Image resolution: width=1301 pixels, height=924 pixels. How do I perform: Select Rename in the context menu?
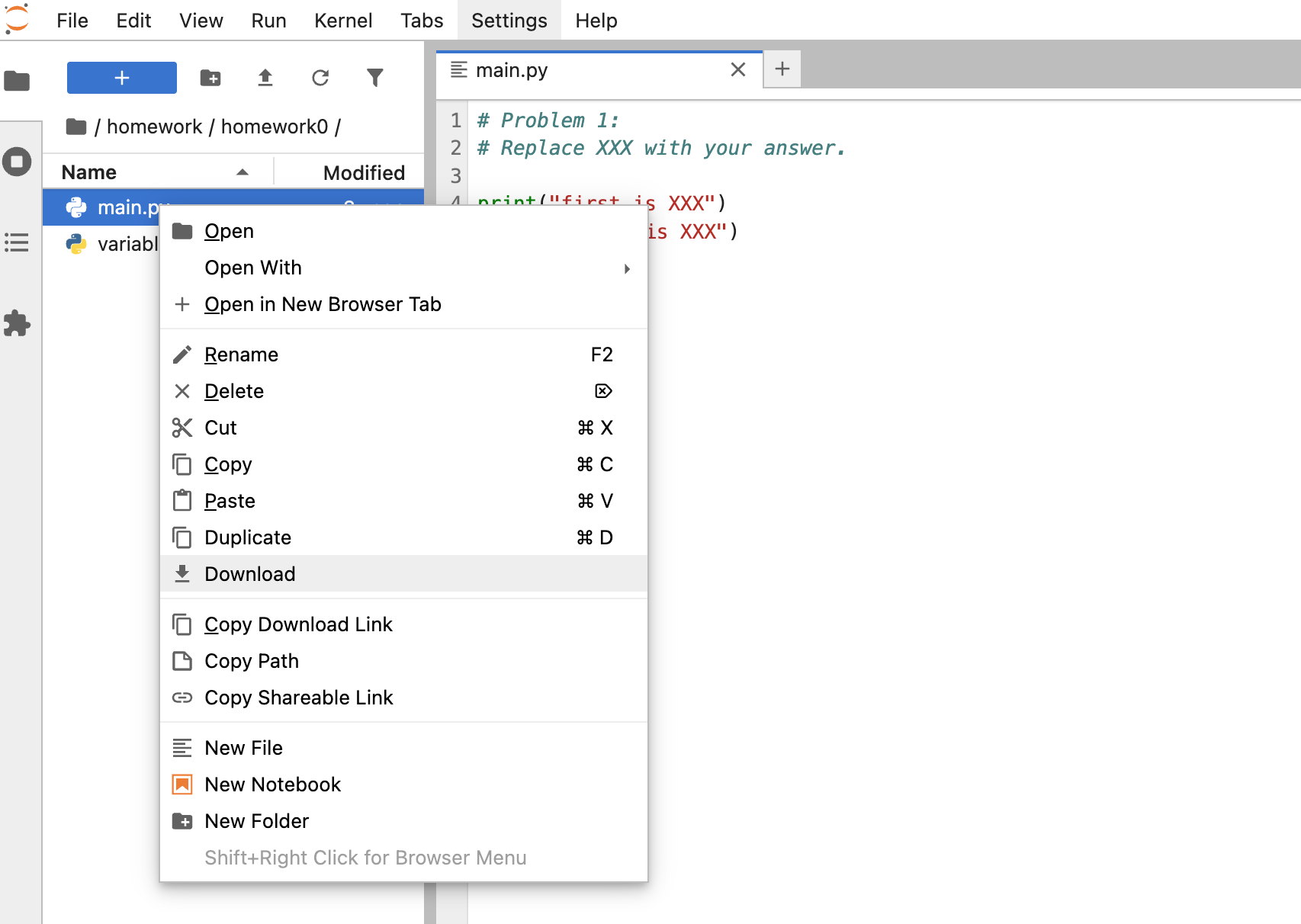(241, 354)
